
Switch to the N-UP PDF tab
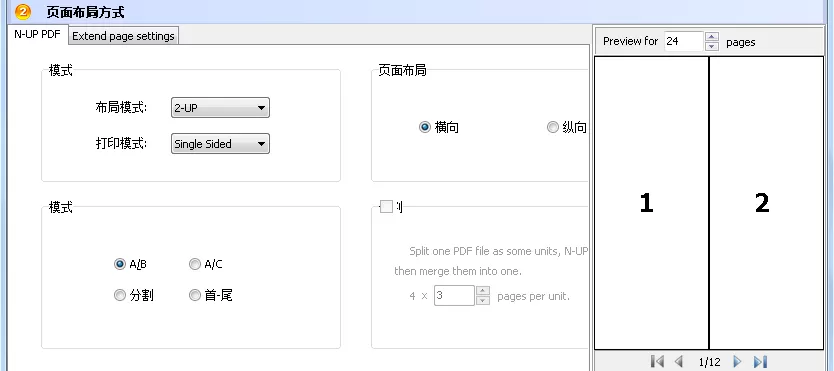coord(37,35)
